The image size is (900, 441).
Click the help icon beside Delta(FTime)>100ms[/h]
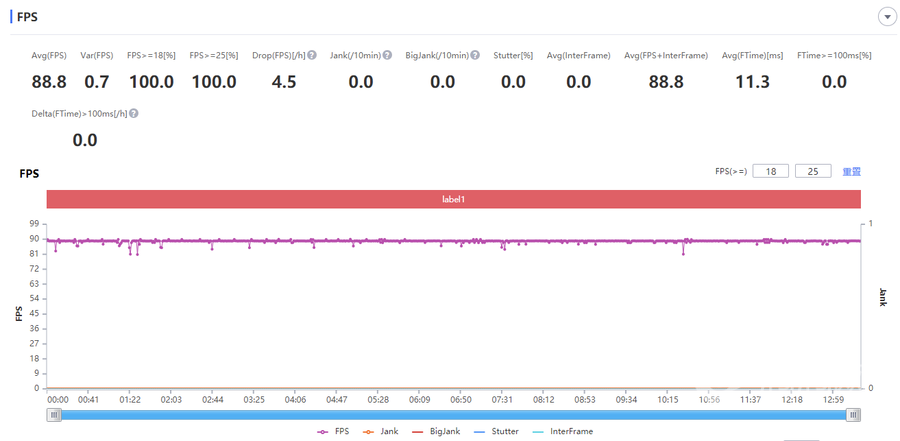(x=133, y=113)
